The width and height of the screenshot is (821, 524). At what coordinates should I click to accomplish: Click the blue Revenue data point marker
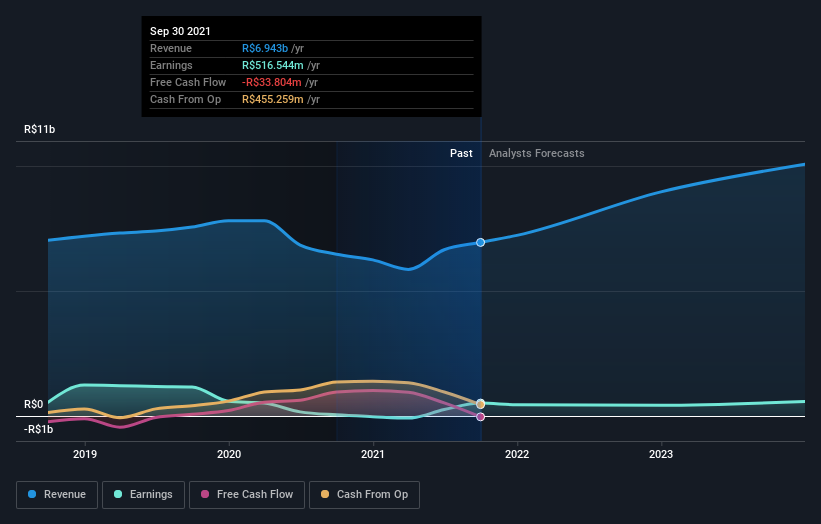480,242
